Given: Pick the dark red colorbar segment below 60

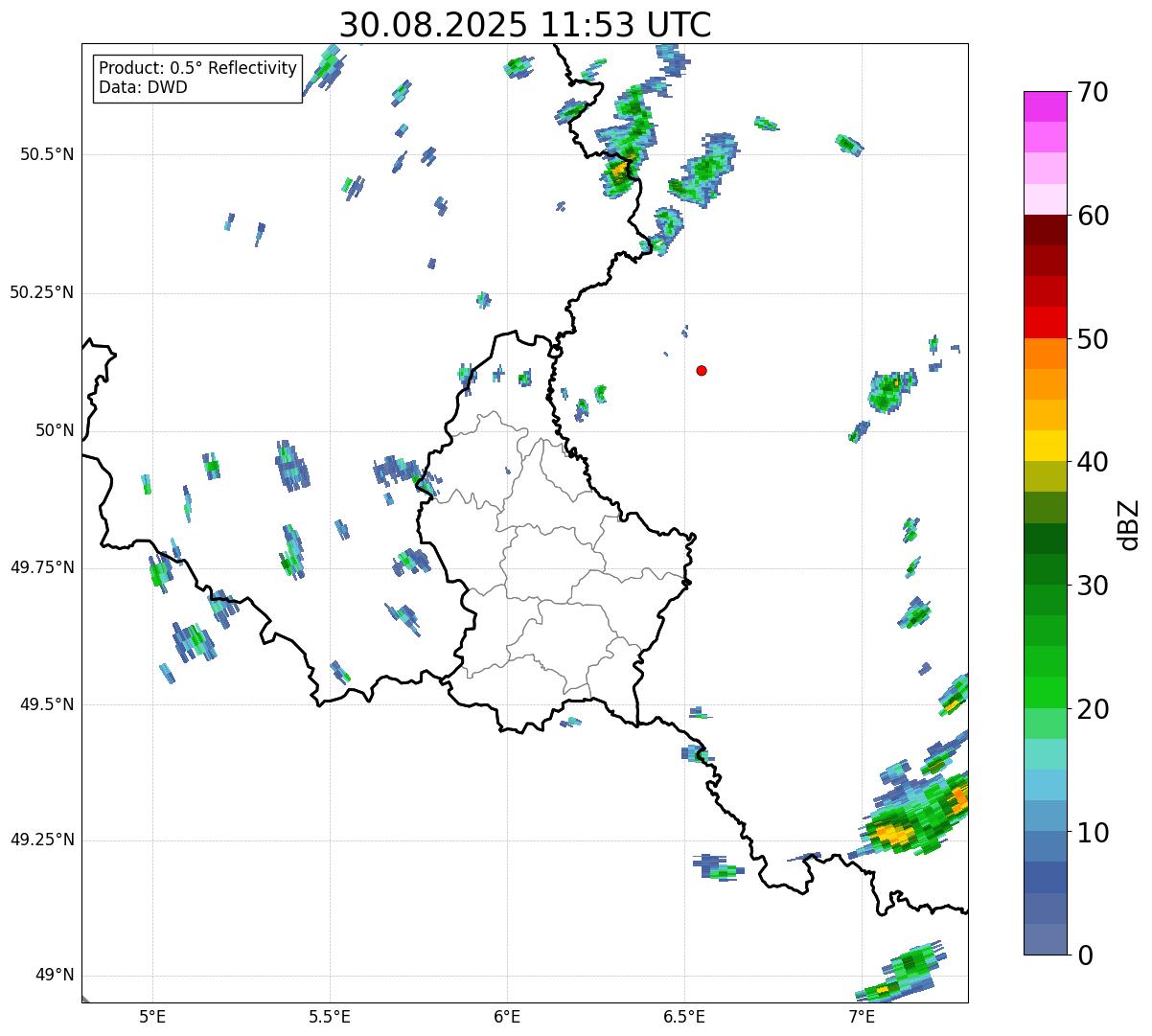Looking at the screenshot, I should tap(1051, 230).
